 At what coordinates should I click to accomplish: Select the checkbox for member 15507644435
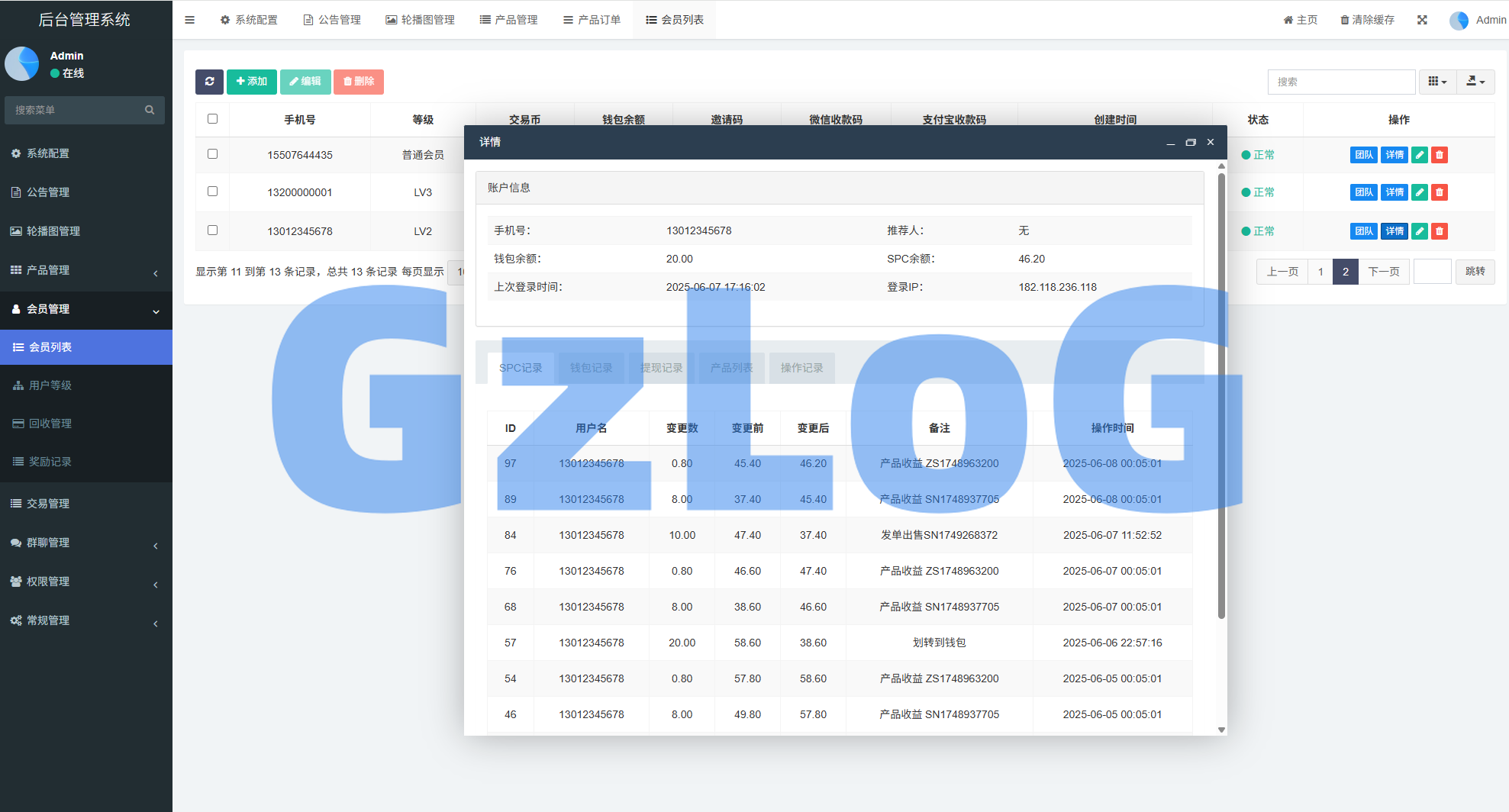pos(213,154)
